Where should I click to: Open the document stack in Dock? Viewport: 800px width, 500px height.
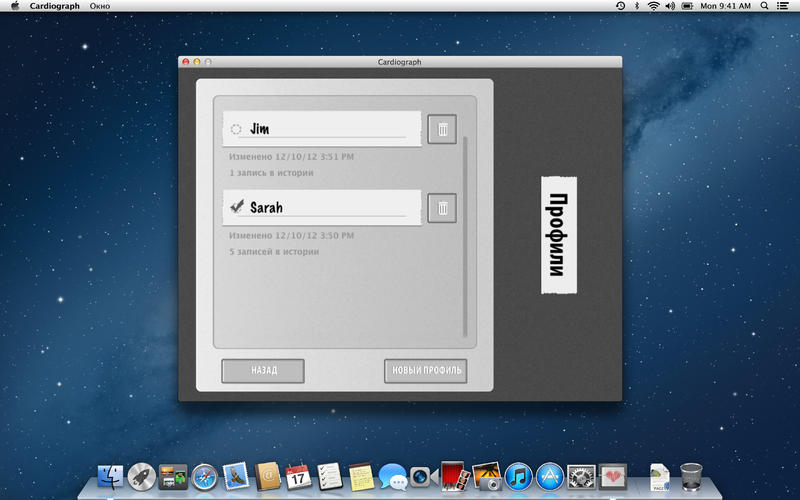click(x=660, y=477)
